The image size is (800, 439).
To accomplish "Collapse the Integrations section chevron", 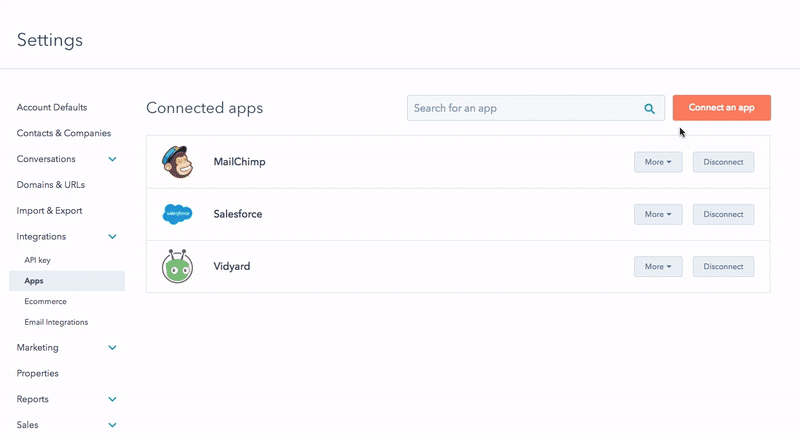I will tap(112, 236).
